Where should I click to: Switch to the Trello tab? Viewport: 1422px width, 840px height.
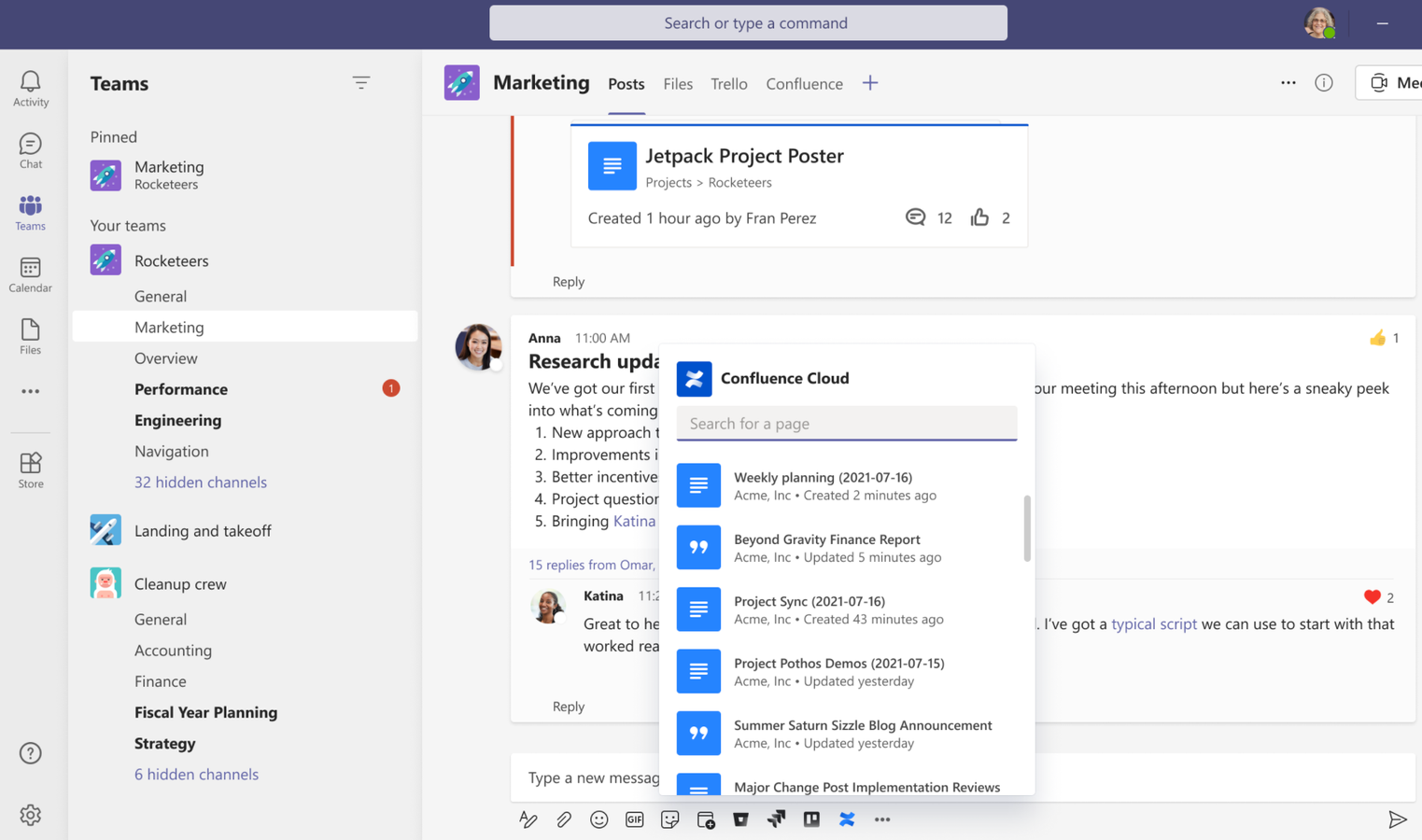click(x=729, y=84)
